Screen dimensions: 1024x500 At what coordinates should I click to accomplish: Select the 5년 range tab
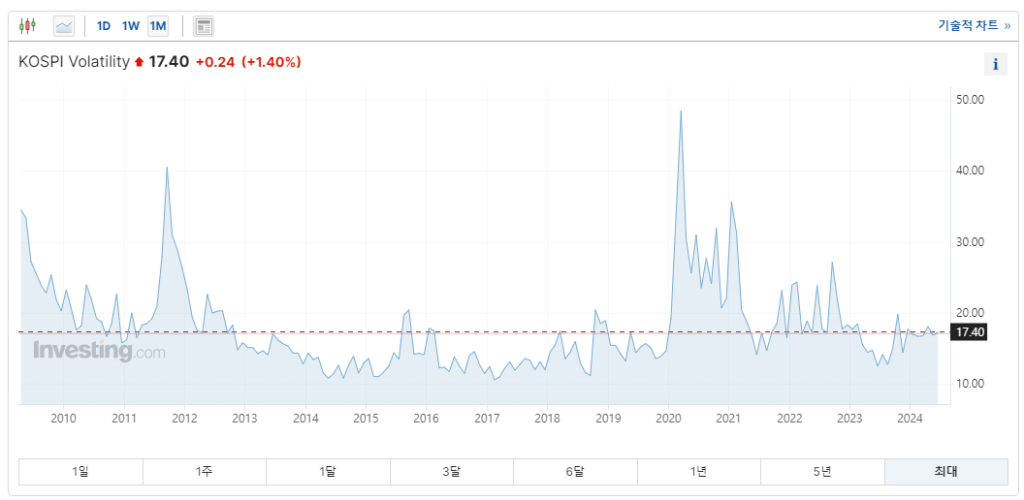(822, 471)
